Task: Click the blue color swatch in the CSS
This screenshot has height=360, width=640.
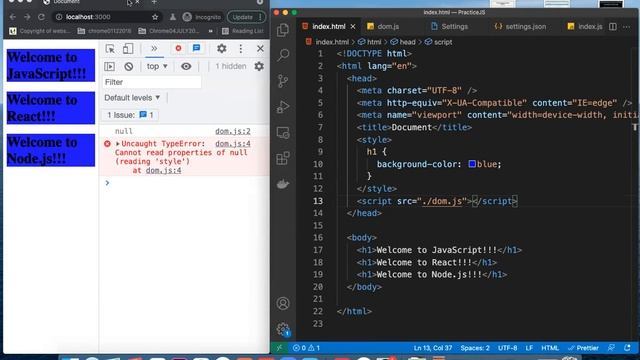Action: coord(472,164)
